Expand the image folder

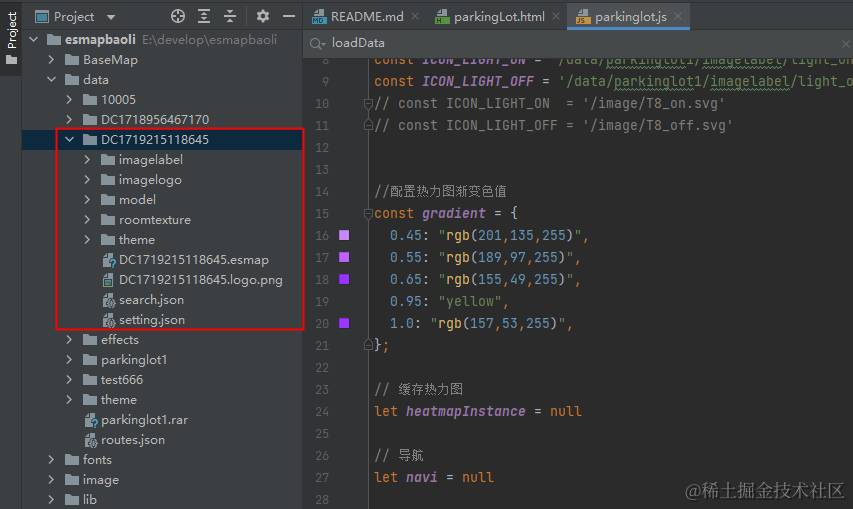click(x=51, y=480)
